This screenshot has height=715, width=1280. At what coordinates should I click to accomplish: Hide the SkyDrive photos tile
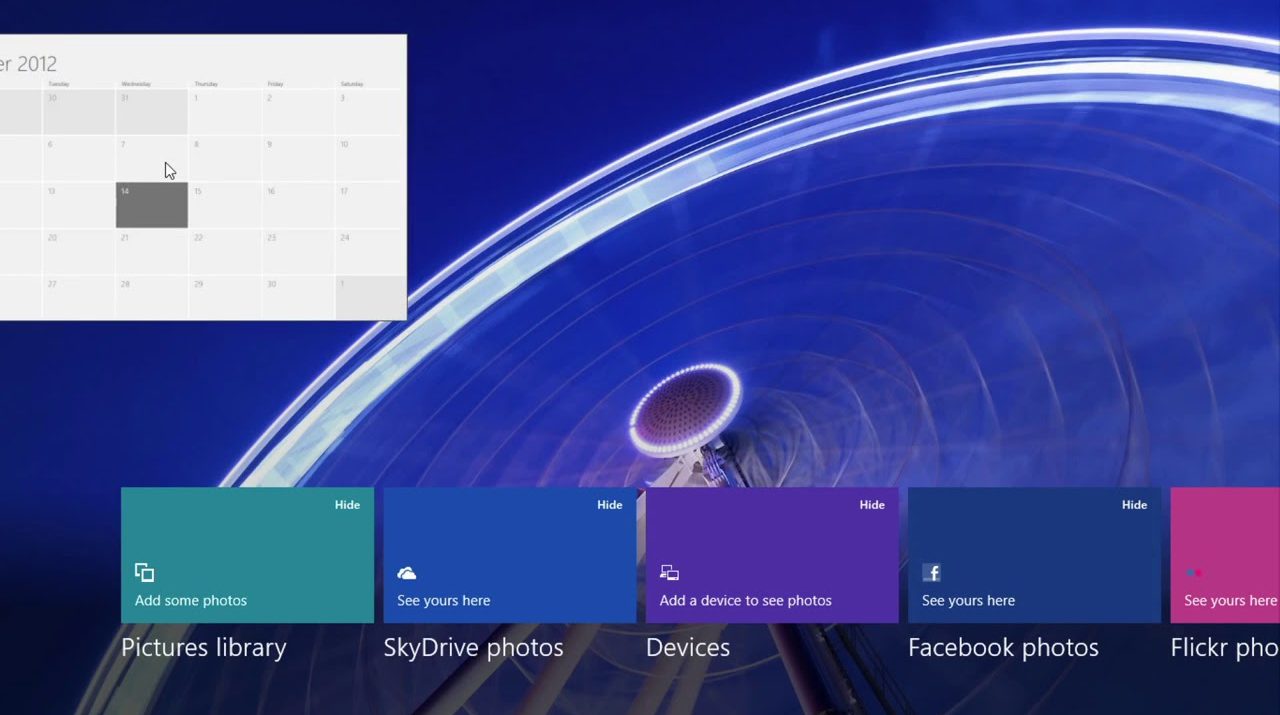click(x=610, y=505)
